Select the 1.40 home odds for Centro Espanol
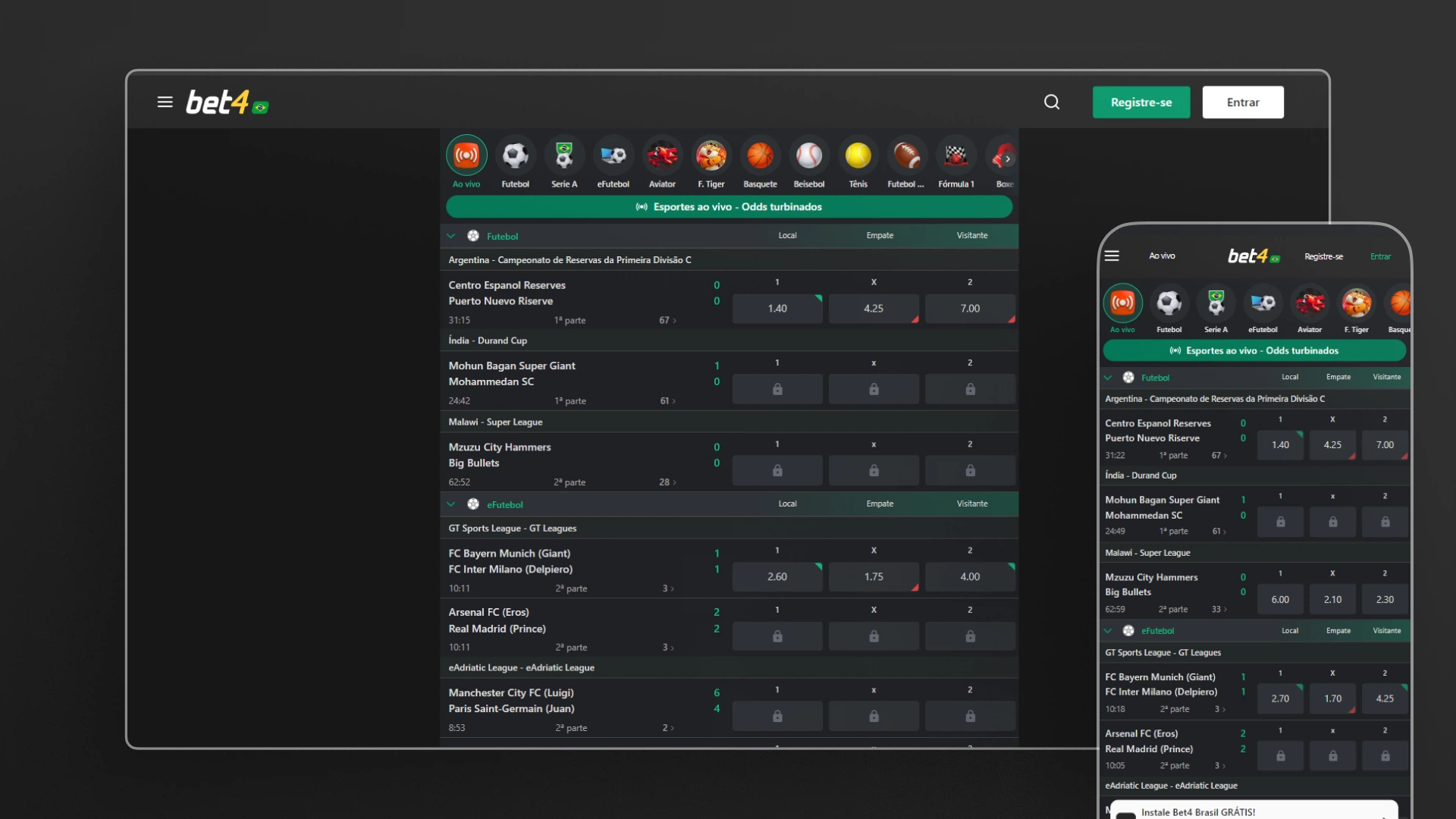 tap(777, 309)
